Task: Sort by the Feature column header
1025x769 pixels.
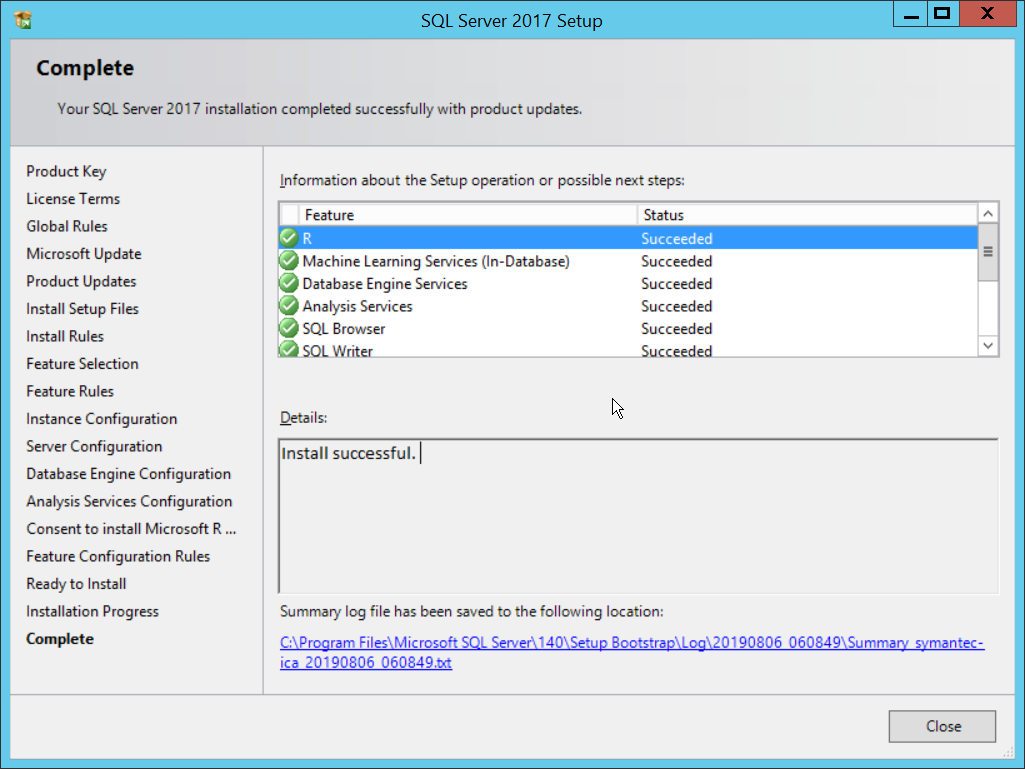Action: (x=468, y=215)
